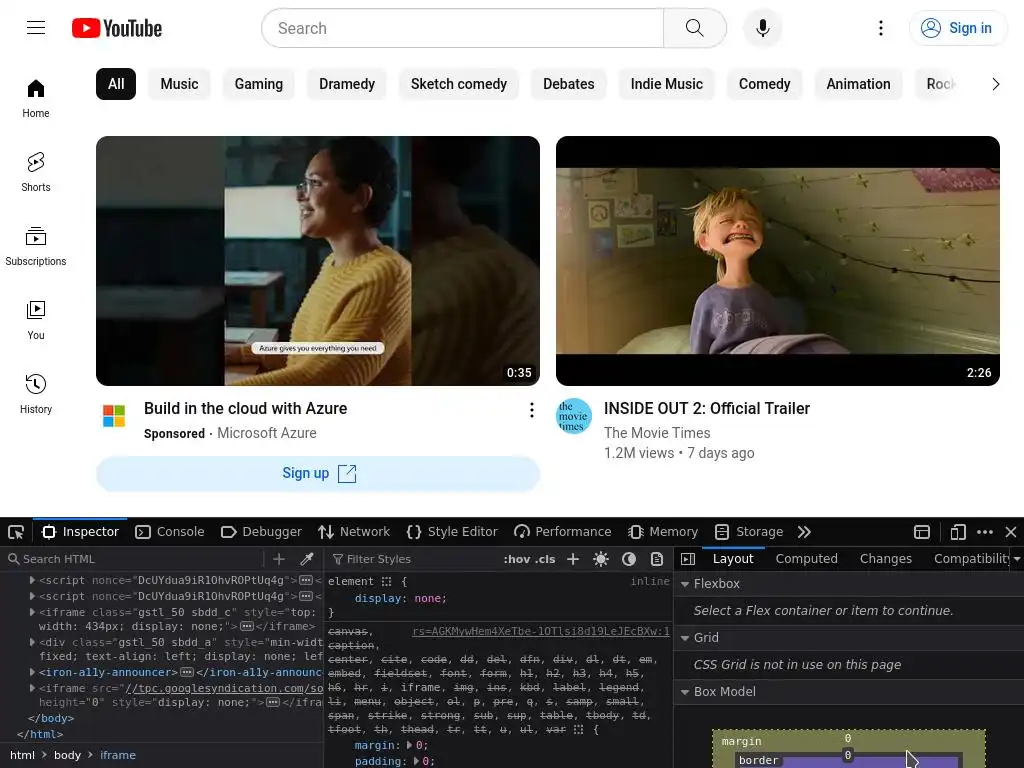The width and height of the screenshot is (1024, 768).
Task: Open the Style Editor tab
Action: (x=452, y=532)
